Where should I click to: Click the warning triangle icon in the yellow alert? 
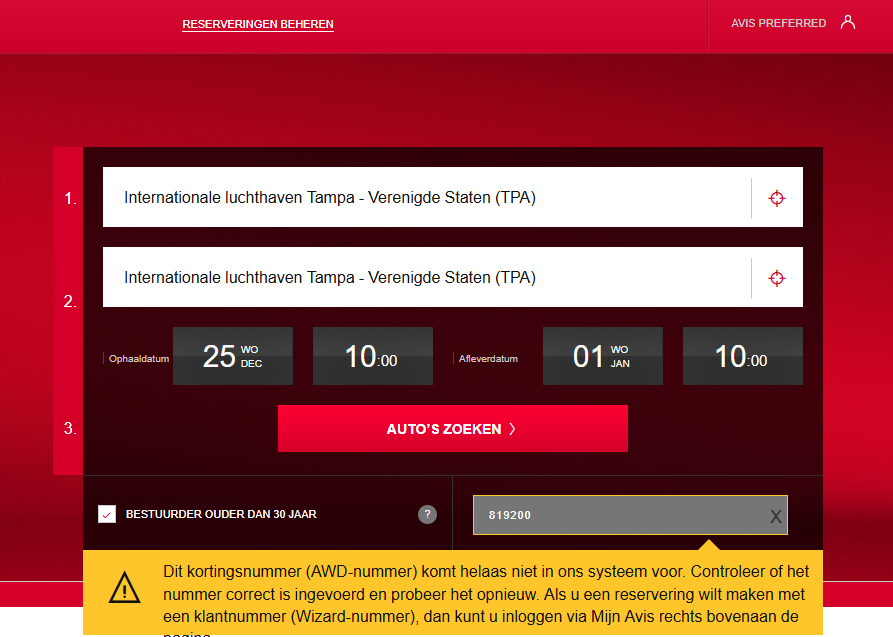coord(125,588)
